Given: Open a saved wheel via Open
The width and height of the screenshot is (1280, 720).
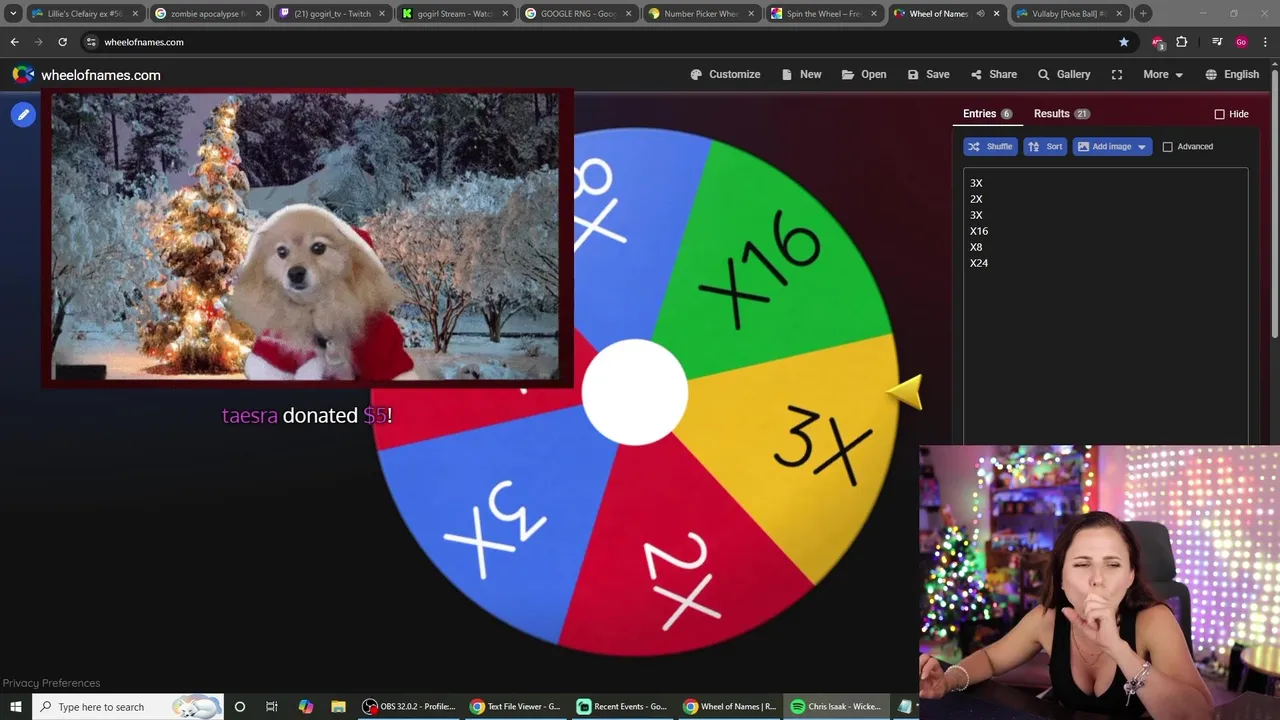Looking at the screenshot, I should pos(864,75).
